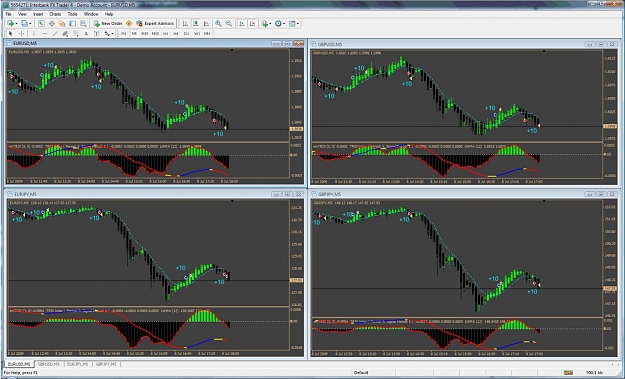Select the Arrows drawing tool

[107, 33]
